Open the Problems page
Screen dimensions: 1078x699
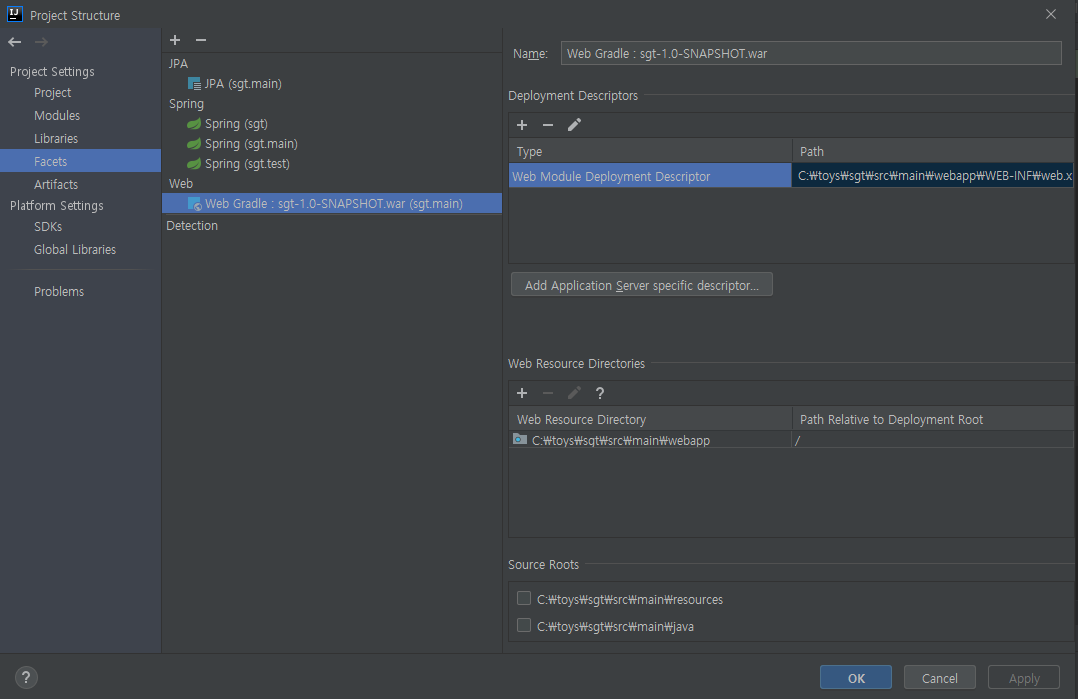(x=59, y=291)
